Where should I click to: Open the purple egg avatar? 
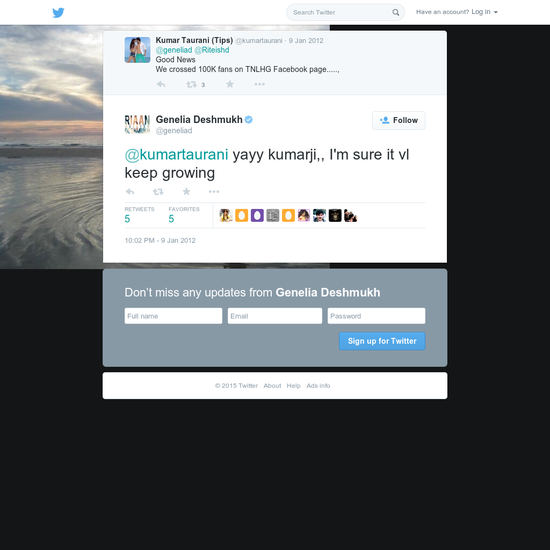tap(257, 215)
